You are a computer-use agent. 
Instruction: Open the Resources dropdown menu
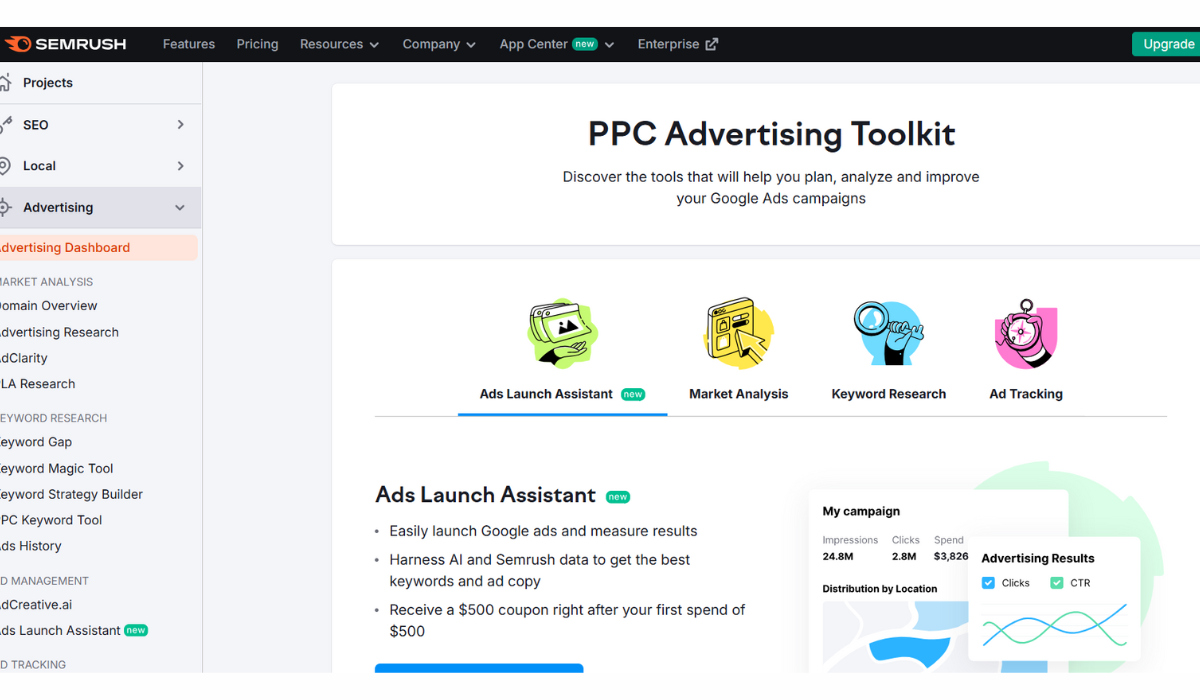(340, 44)
